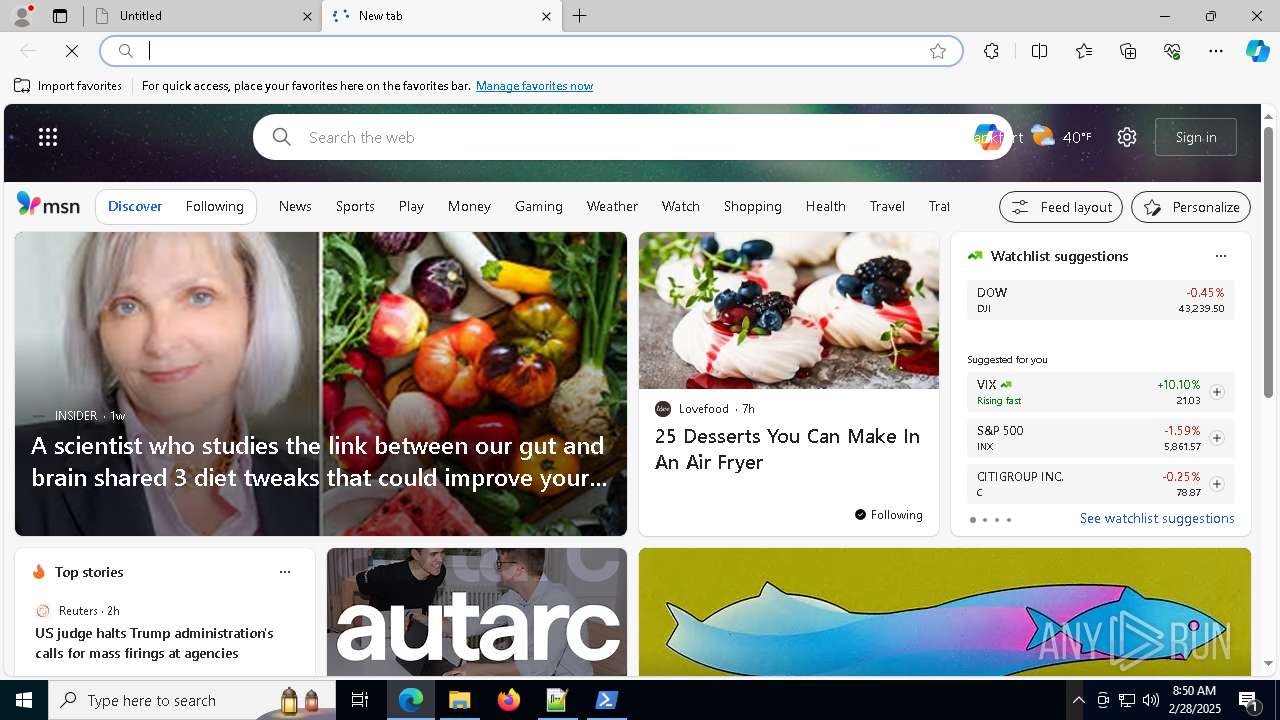Screen dimensions: 1280x720
Task: Open a new browser tab
Action: [580, 16]
